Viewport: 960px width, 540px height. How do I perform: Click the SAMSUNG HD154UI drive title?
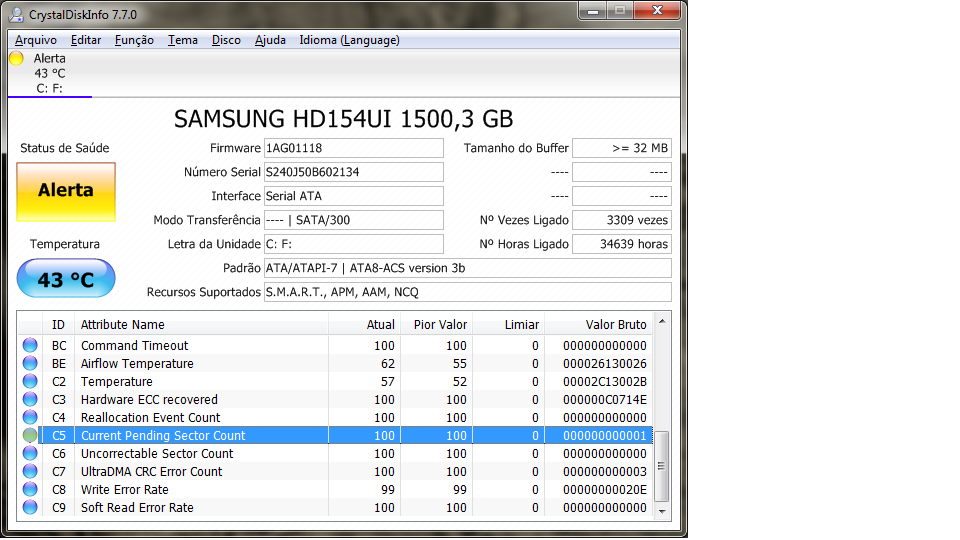(343, 119)
